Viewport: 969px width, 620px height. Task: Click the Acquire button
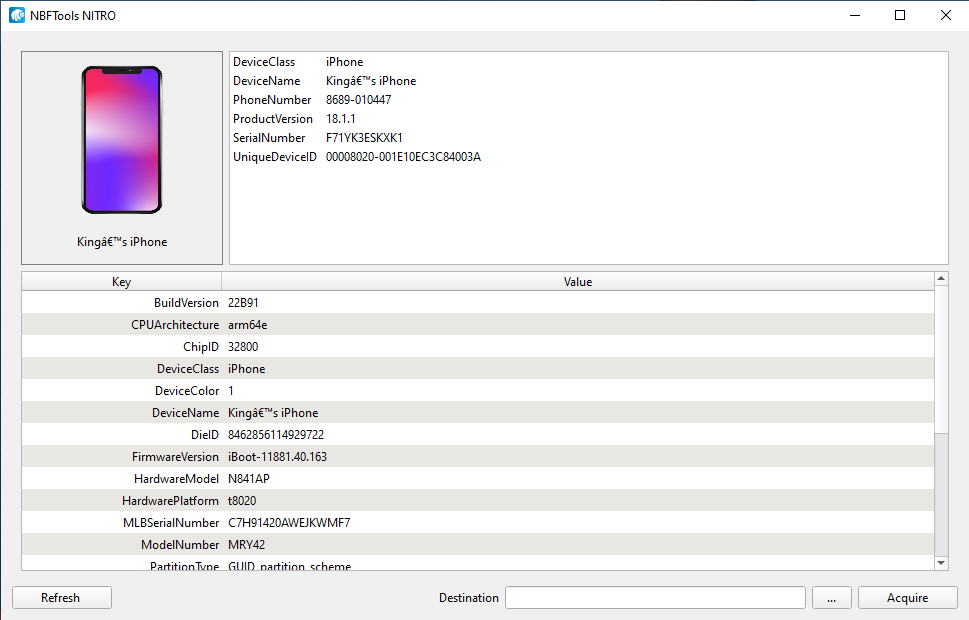coord(907,598)
